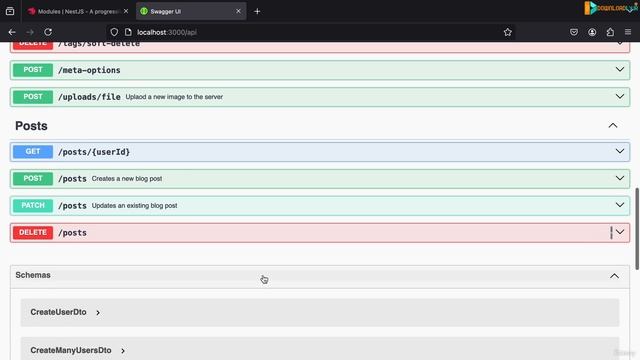The image size is (640, 360).
Task: Open the tab overview icon in the tab strip
Action: click(x=10, y=11)
